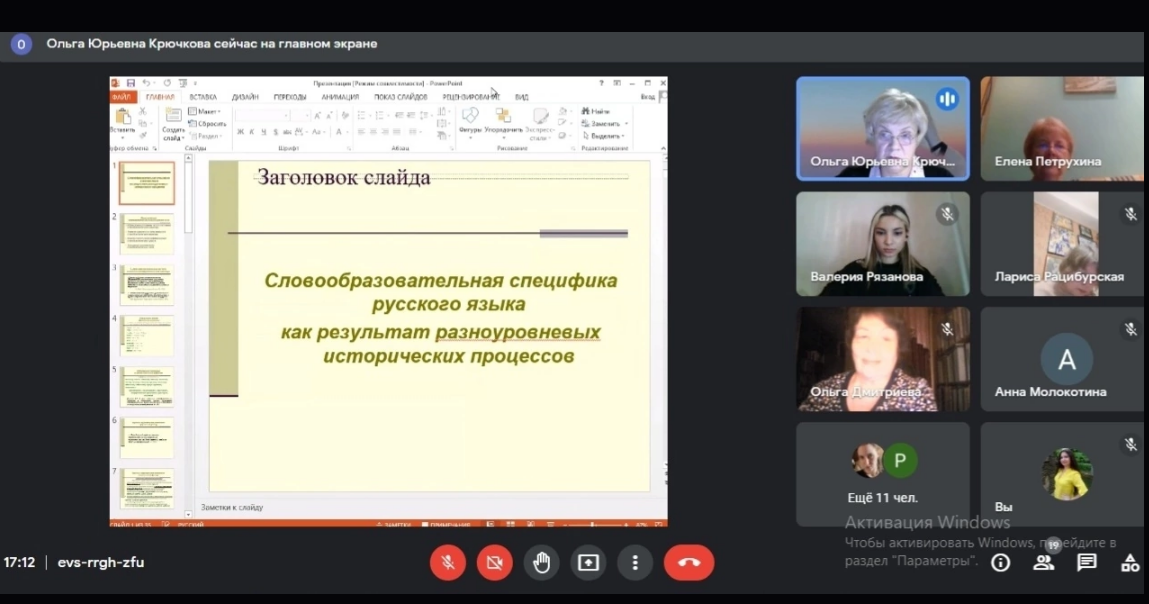Click slide sorter view icon in status bar
The height and width of the screenshot is (604, 1149).
click(x=510, y=524)
